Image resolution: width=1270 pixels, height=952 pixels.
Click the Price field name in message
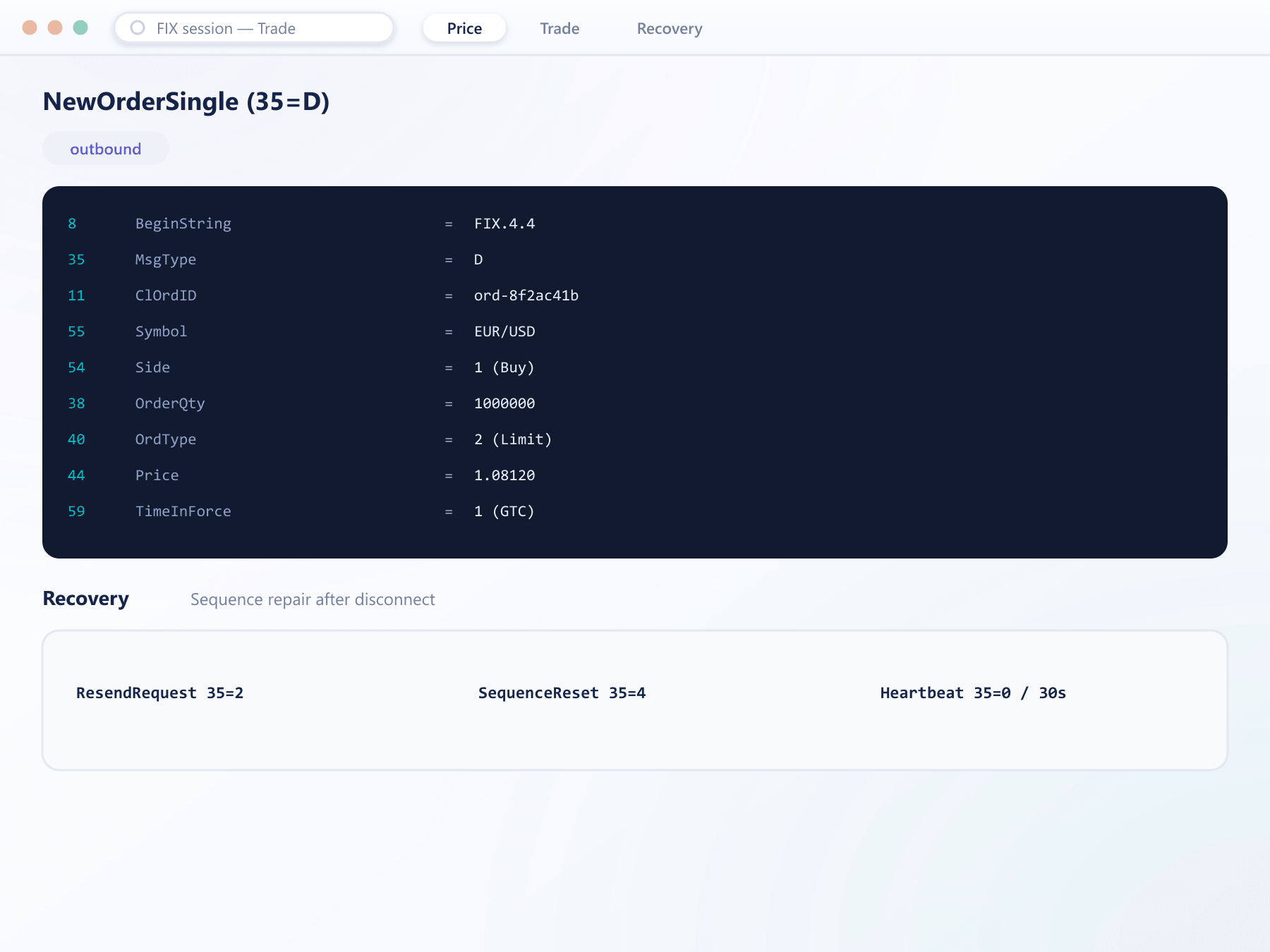click(157, 475)
